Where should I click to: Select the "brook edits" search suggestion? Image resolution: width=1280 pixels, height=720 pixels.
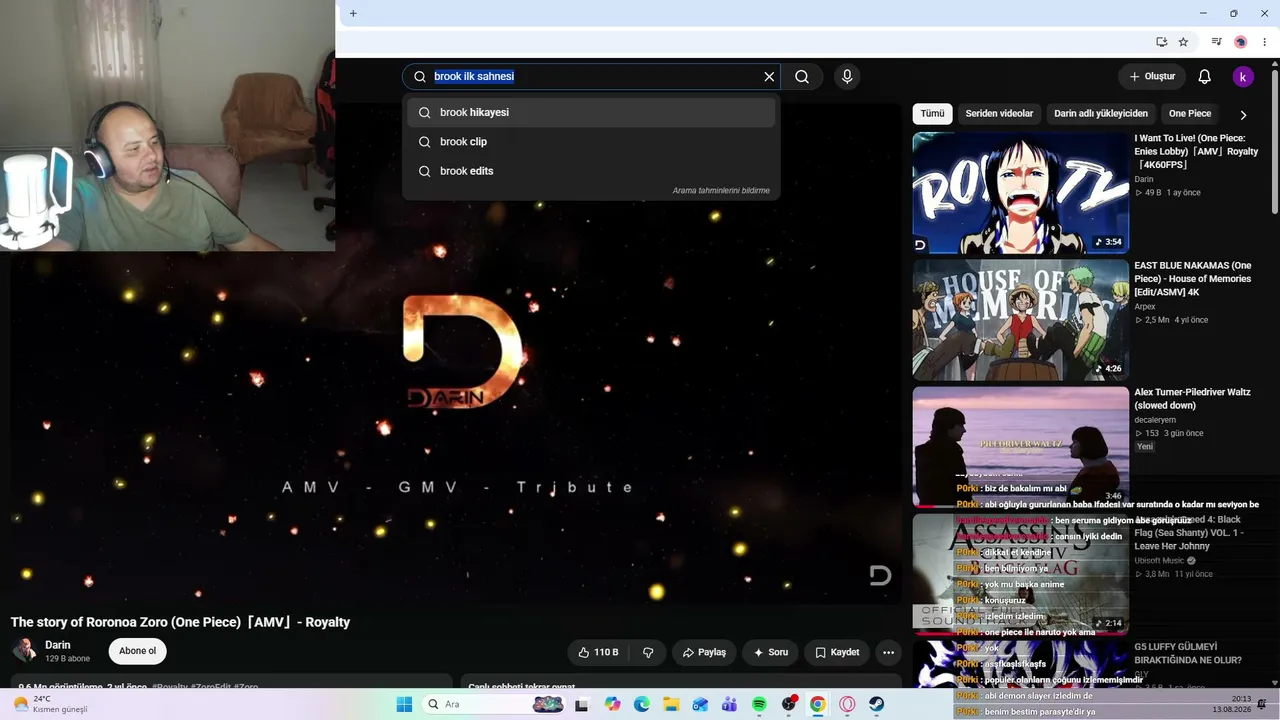pyautogui.click(x=591, y=171)
